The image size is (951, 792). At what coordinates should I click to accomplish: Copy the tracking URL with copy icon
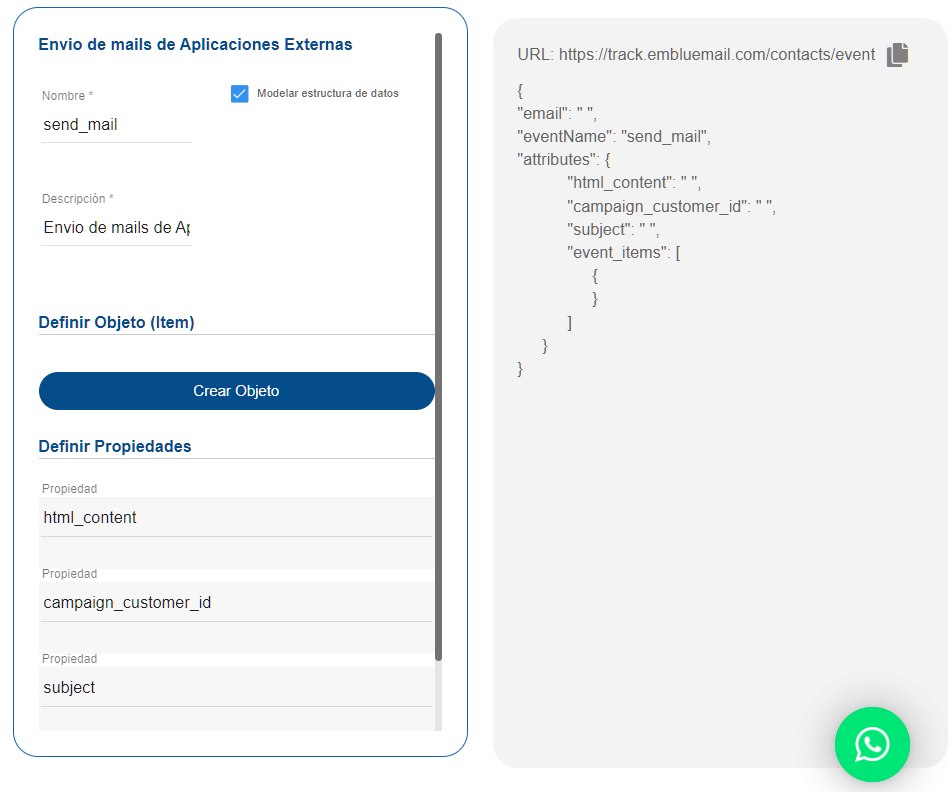pyautogui.click(x=898, y=55)
